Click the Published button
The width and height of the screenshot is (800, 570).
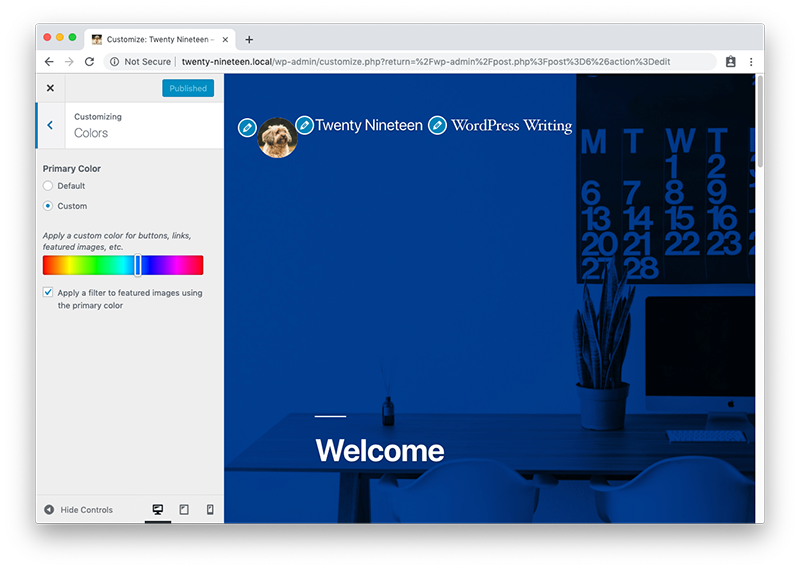188,88
